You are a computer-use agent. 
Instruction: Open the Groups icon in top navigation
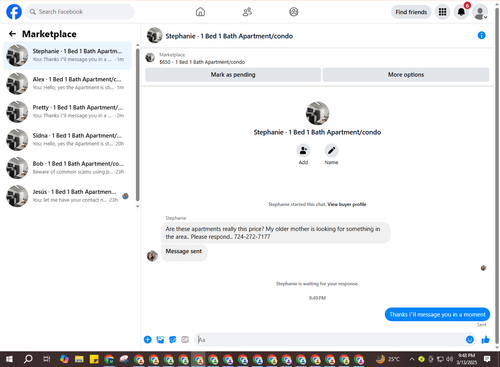(294, 12)
